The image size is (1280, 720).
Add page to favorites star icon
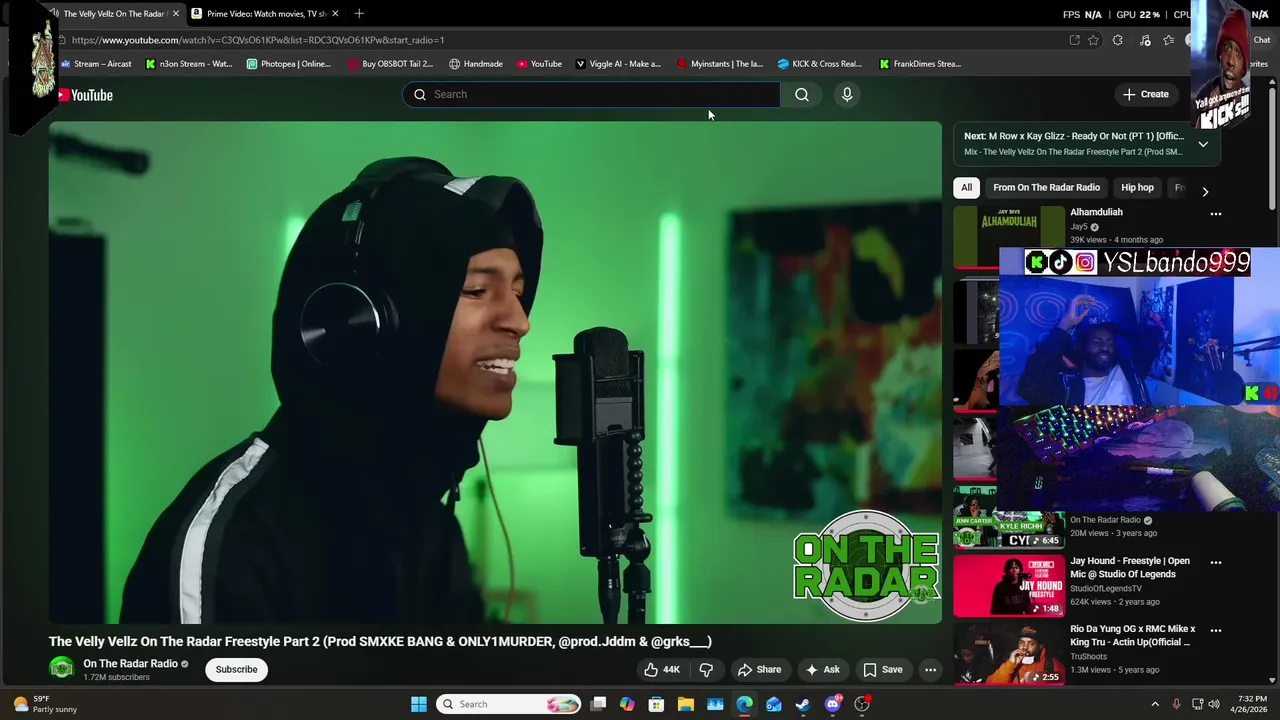click(x=1093, y=40)
